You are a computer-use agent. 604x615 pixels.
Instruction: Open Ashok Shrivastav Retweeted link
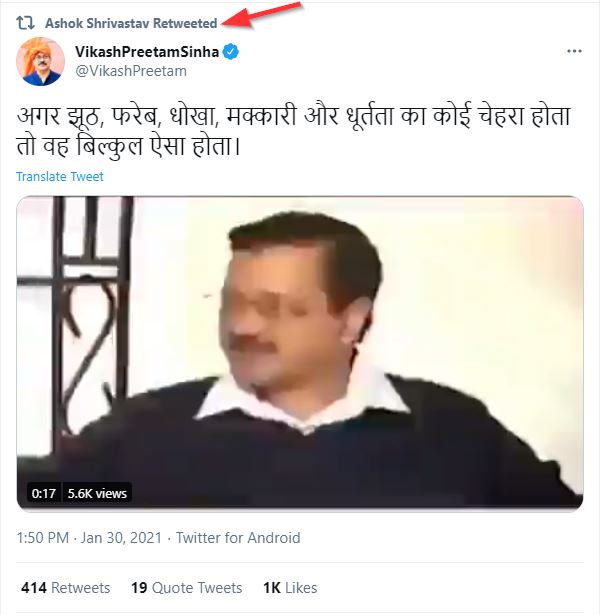tap(131, 23)
